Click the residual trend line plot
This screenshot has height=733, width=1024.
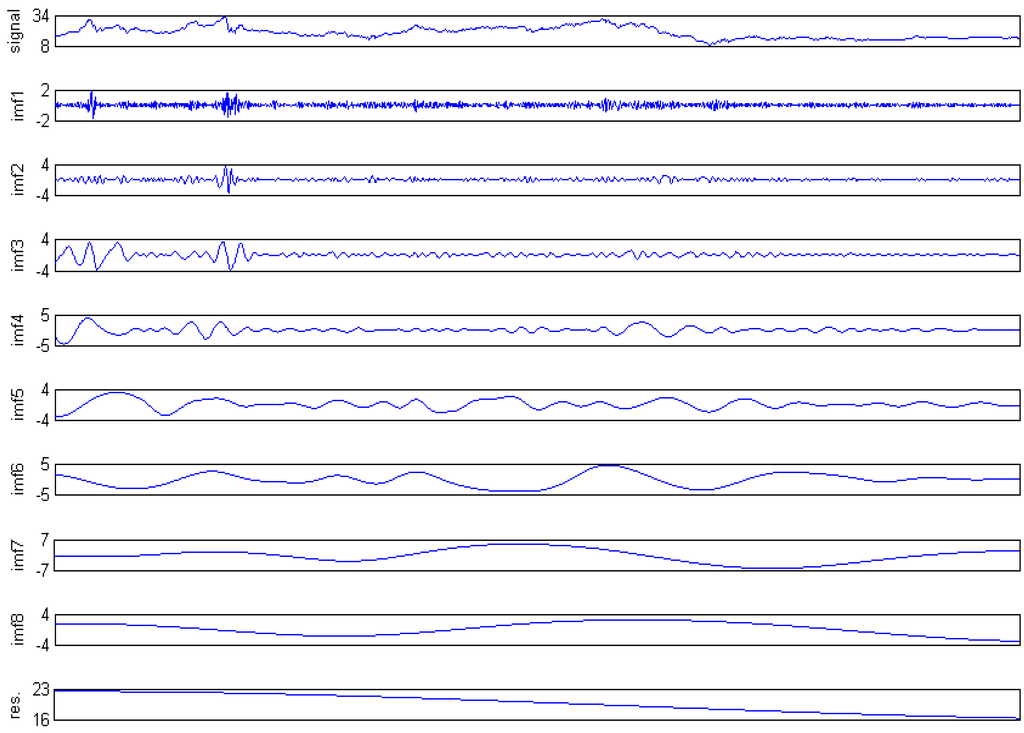click(537, 705)
